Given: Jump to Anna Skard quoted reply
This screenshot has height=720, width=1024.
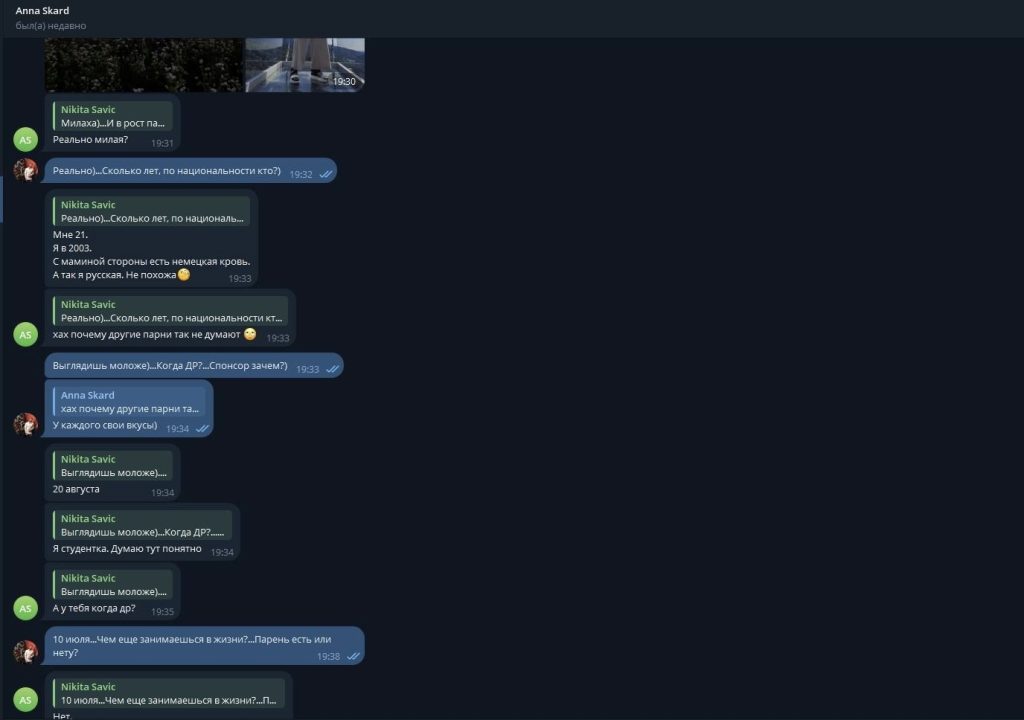Looking at the screenshot, I should (130, 402).
